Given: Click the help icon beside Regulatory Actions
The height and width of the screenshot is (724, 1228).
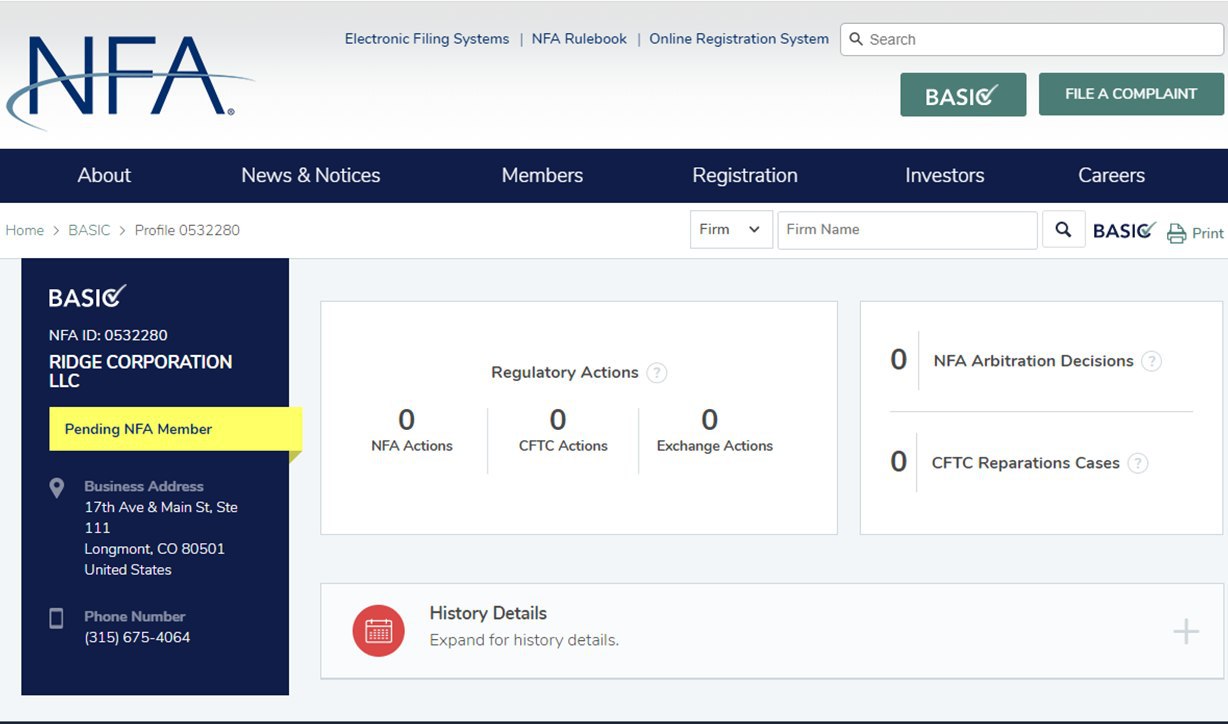Looking at the screenshot, I should [656, 373].
